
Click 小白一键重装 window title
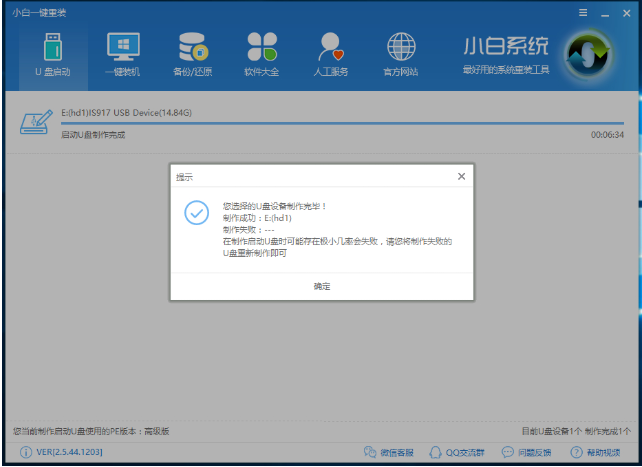tap(39, 13)
